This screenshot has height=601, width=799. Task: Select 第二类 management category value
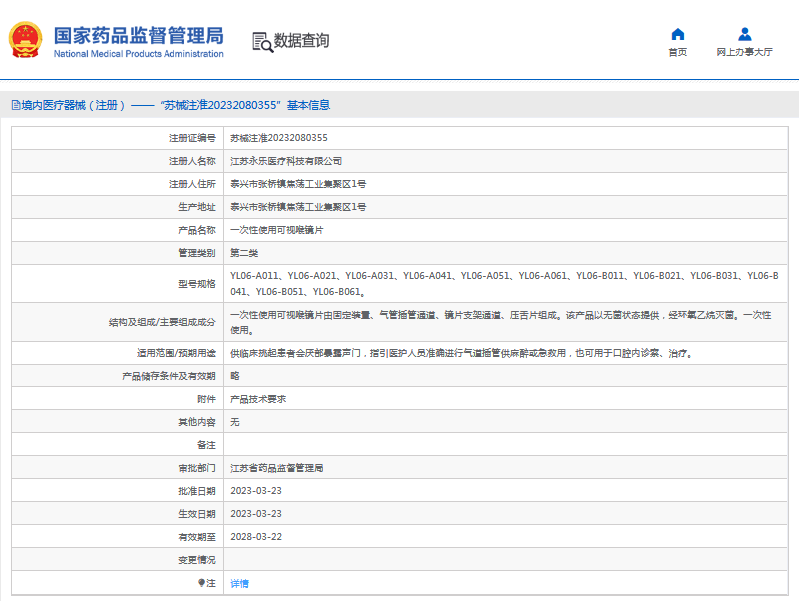point(244,253)
